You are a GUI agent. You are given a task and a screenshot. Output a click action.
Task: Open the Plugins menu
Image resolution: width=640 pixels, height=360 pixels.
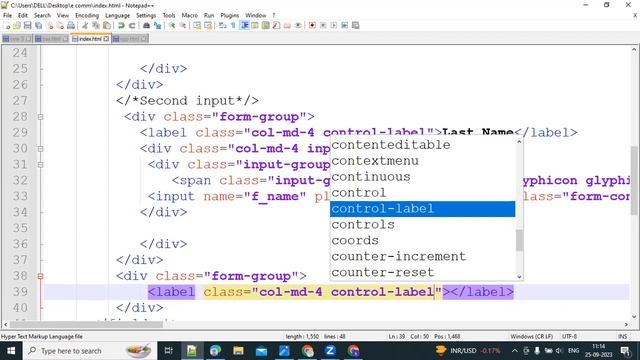[229, 15]
